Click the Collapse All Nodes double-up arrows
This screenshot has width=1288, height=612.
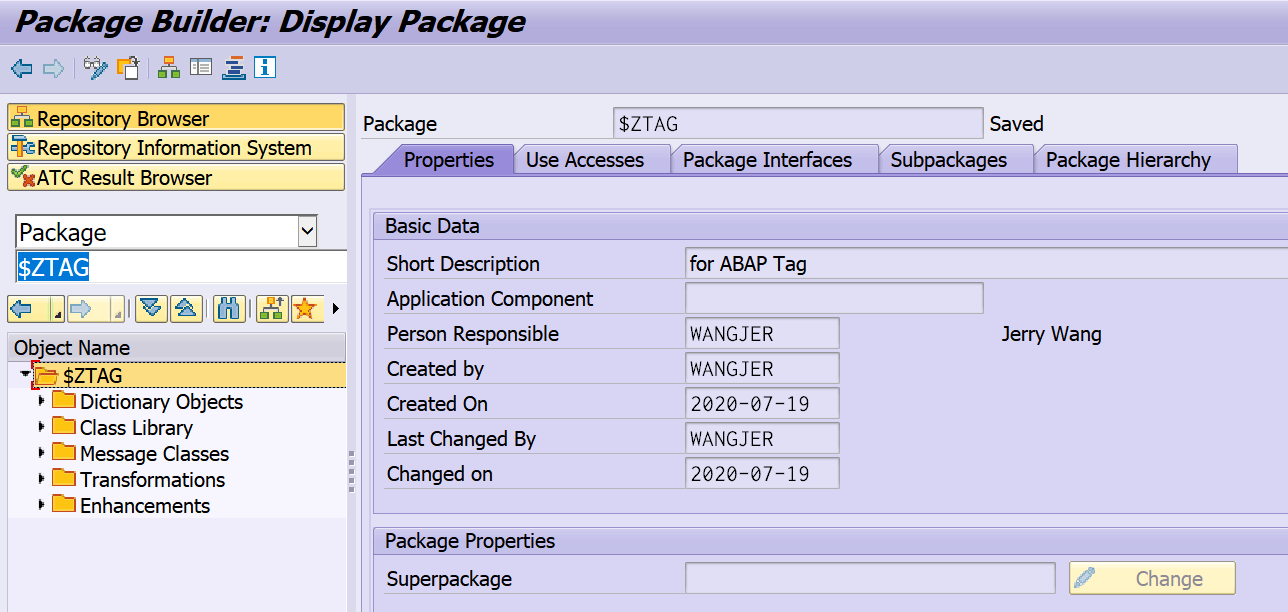(186, 309)
